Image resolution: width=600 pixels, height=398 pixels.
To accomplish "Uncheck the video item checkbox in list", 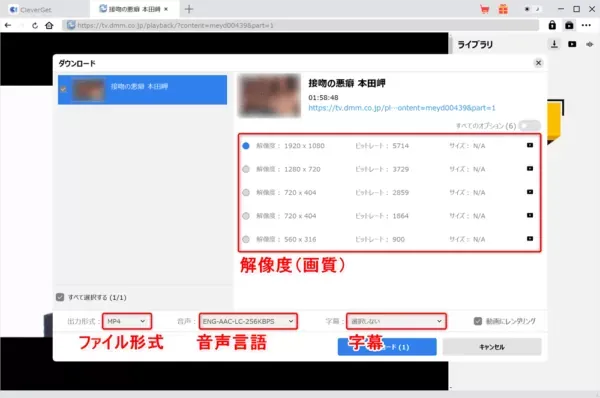I will point(63,89).
